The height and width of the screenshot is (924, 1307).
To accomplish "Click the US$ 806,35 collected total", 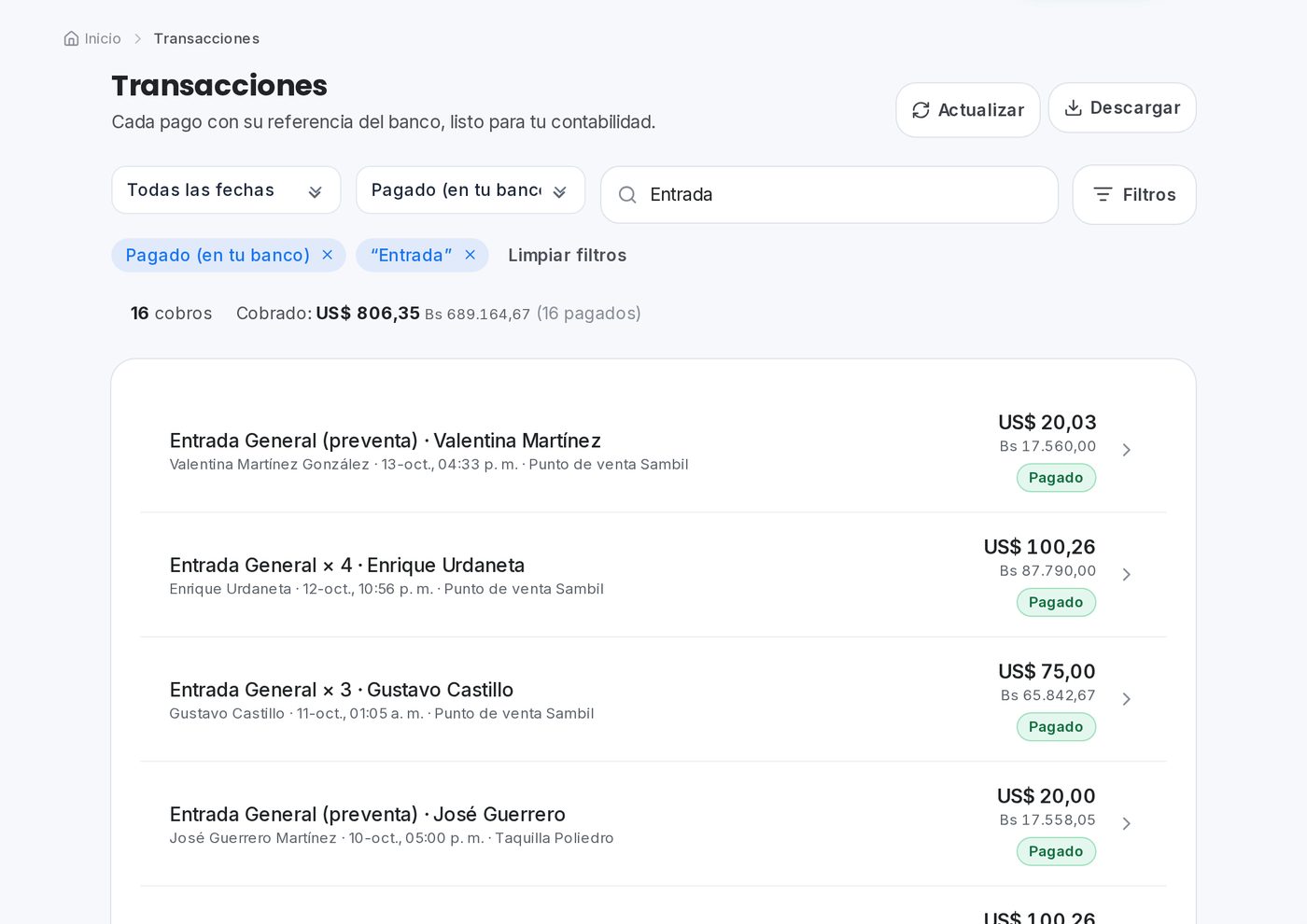I will coord(368,314).
